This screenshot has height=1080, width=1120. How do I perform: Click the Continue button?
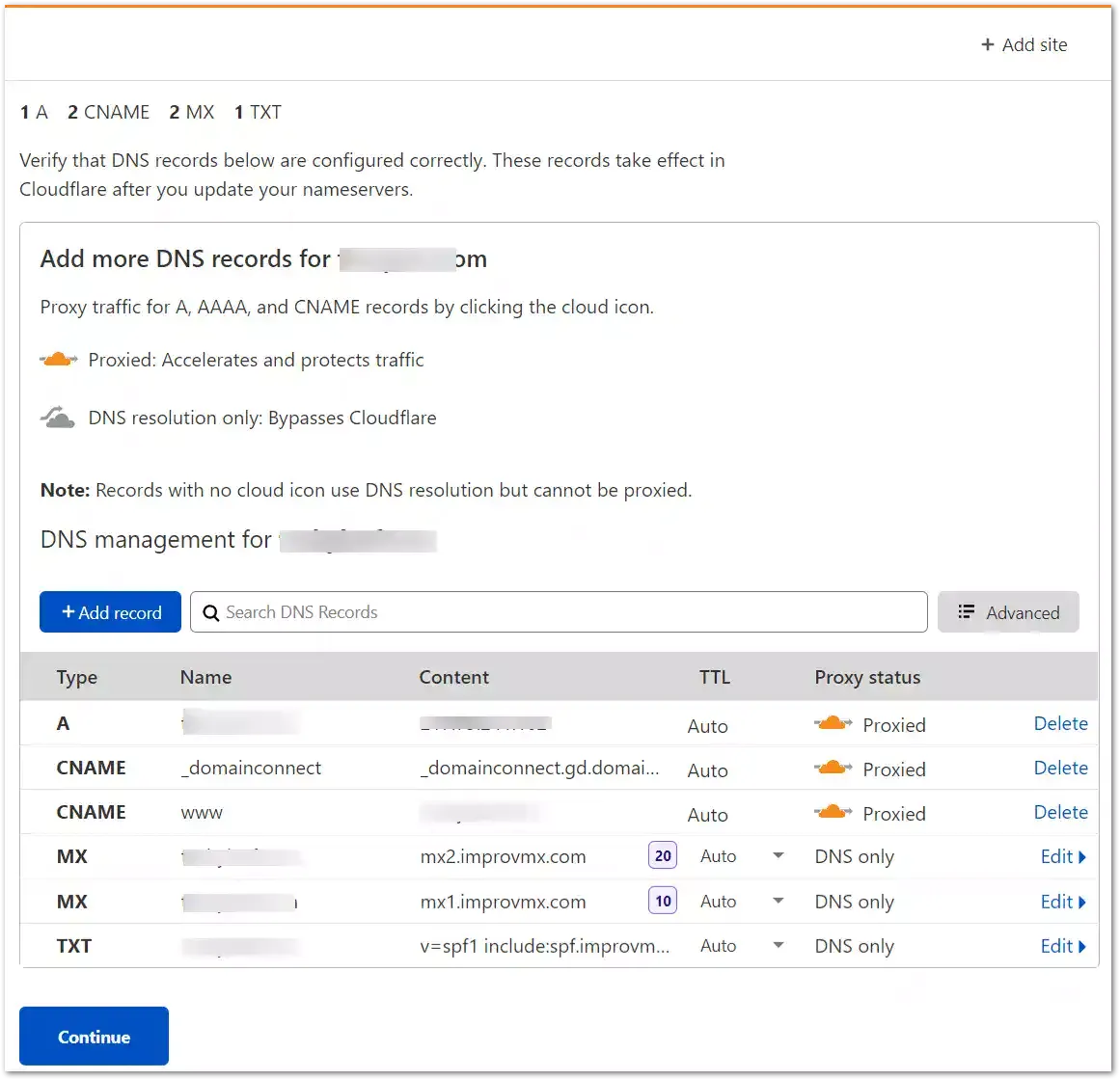pos(94,1036)
